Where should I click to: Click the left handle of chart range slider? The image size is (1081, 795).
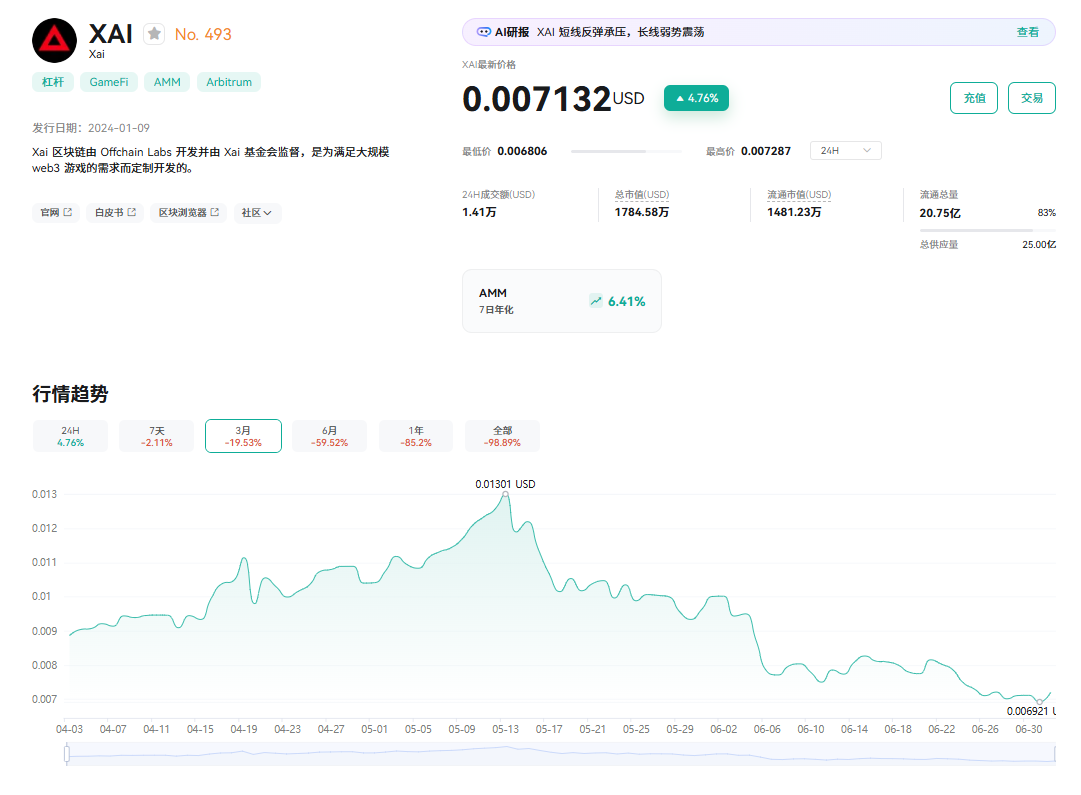67,754
